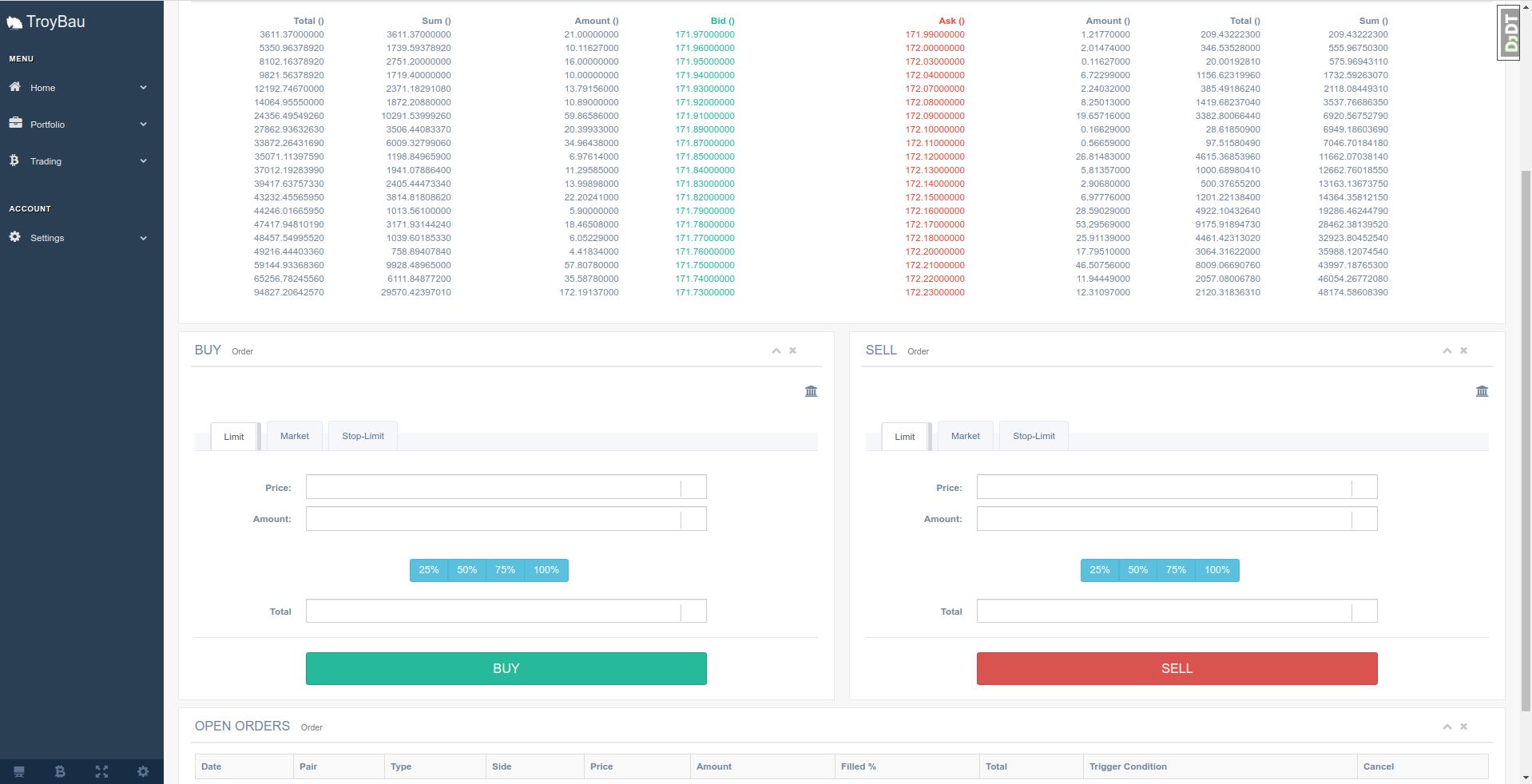This screenshot has width=1532, height=784.
Task: Click bid price 171.73000000
Action: (x=705, y=292)
